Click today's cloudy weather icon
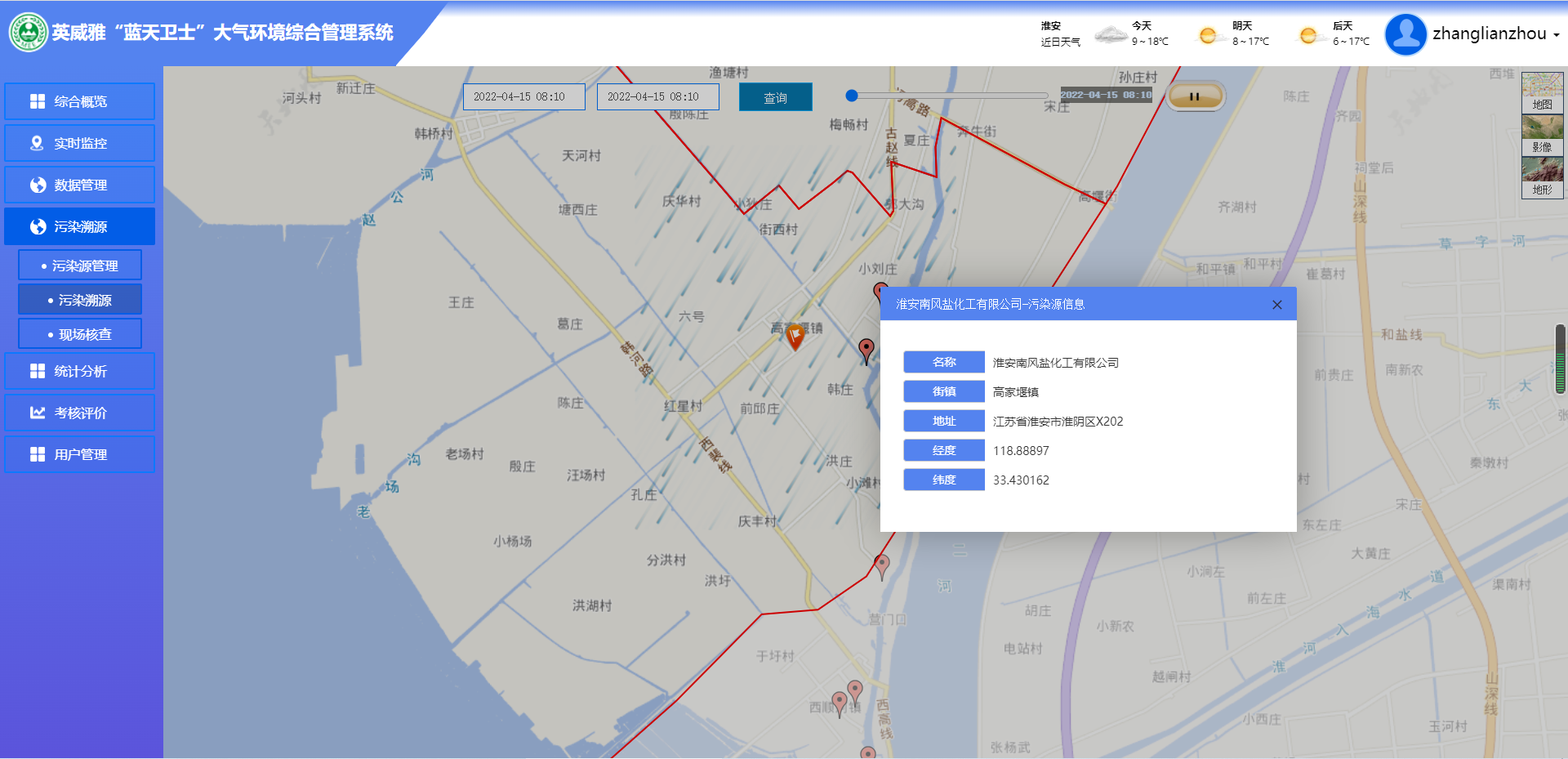 pyautogui.click(x=1111, y=34)
